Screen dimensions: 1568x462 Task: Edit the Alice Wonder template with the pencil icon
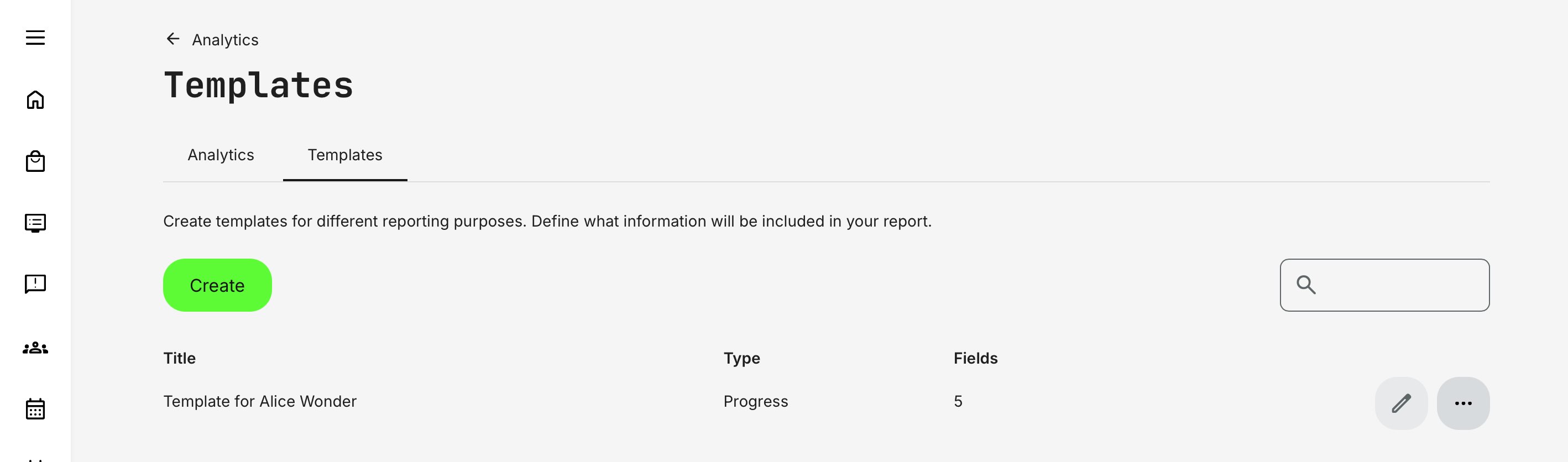[x=1401, y=402]
